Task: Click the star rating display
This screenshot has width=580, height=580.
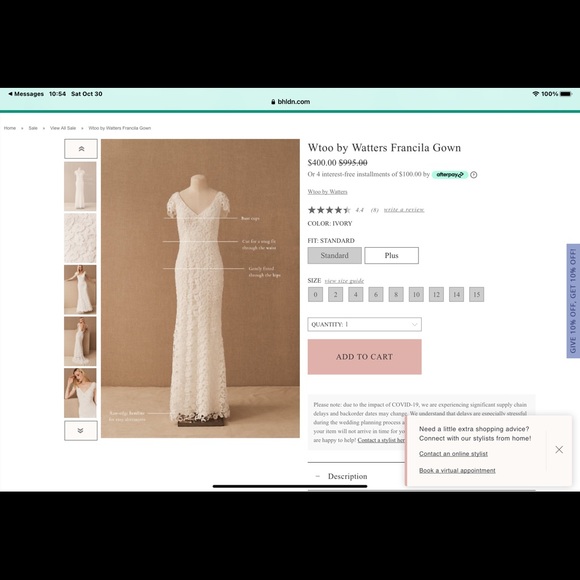Action: pos(329,210)
